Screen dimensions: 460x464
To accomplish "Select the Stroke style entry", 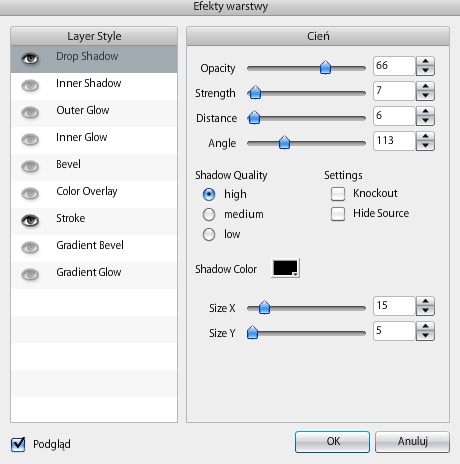I will click(94, 221).
